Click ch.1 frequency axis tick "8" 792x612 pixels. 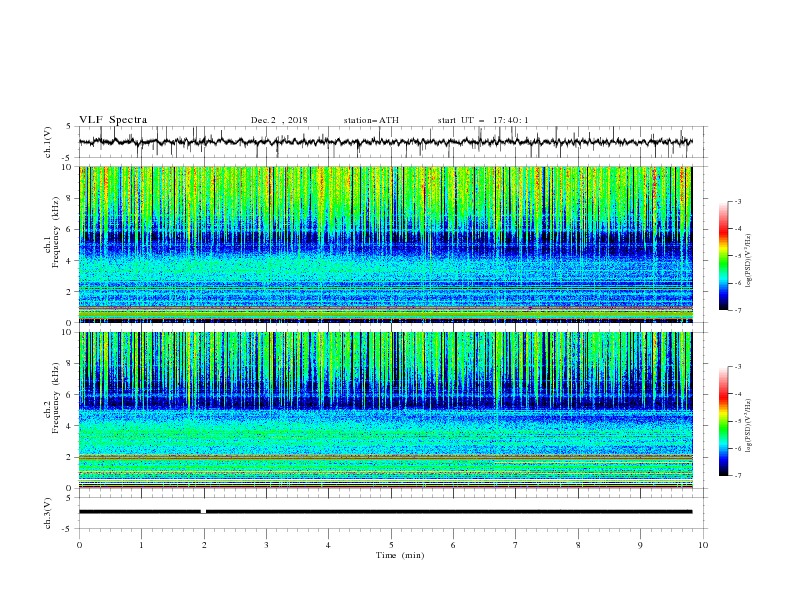click(x=71, y=198)
